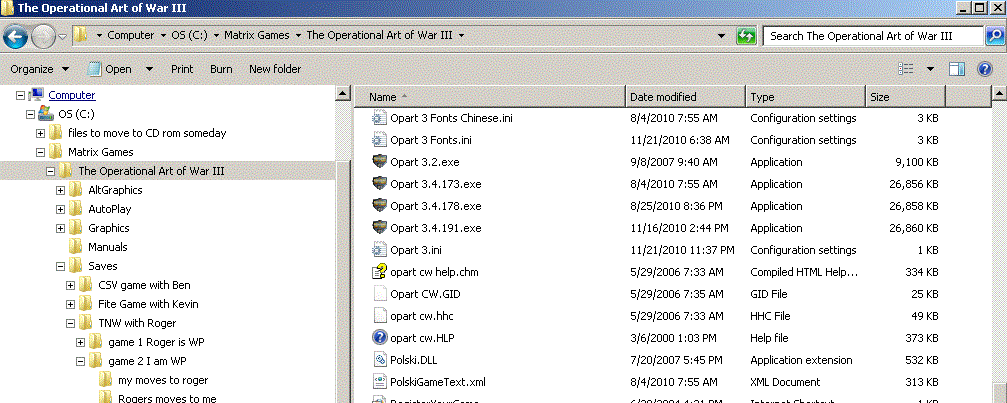The width and height of the screenshot is (1007, 403).
Task: Select the Opart CW.GID file icon
Action: click(x=380, y=294)
